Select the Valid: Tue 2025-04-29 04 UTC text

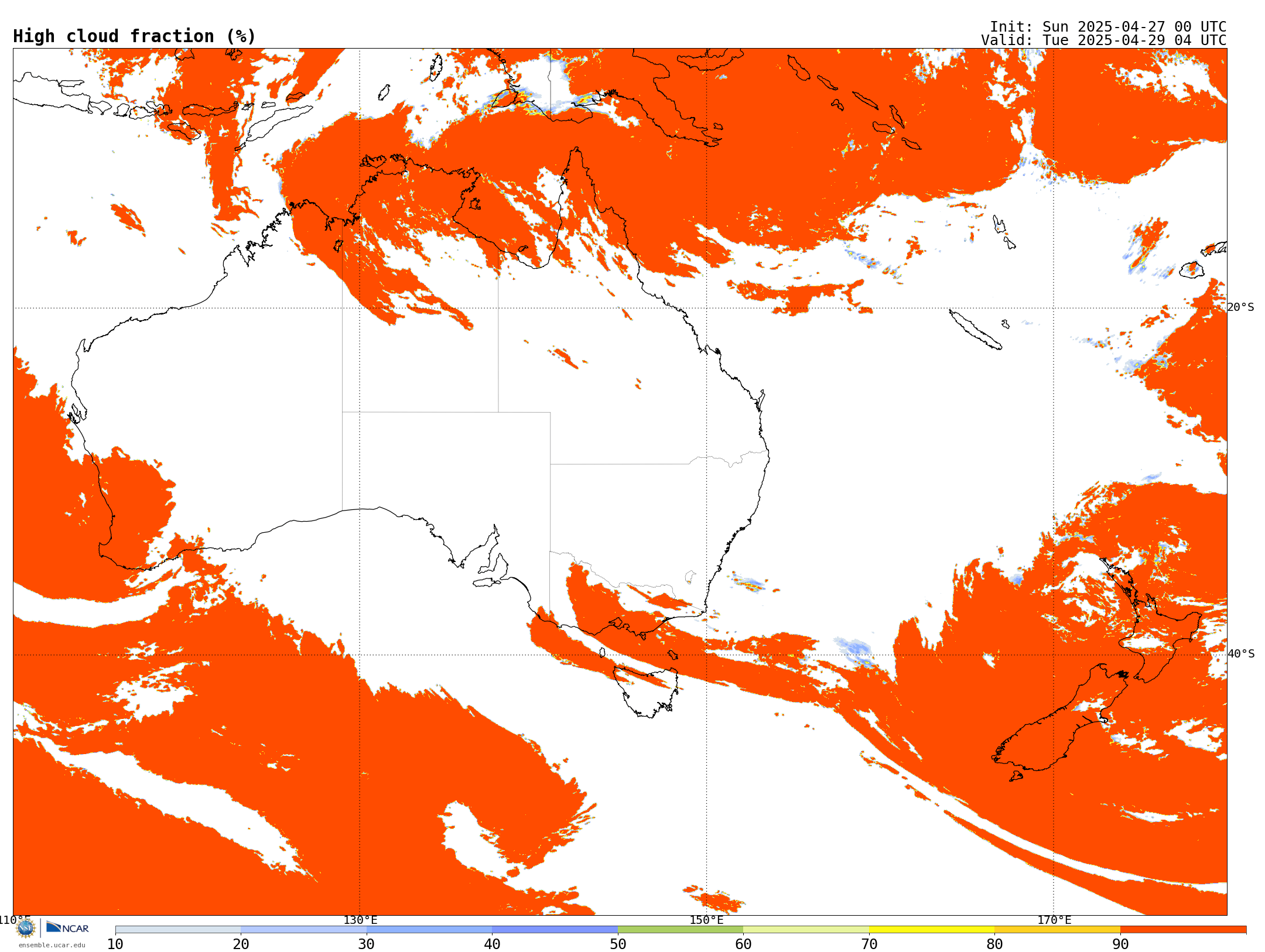[1103, 40]
